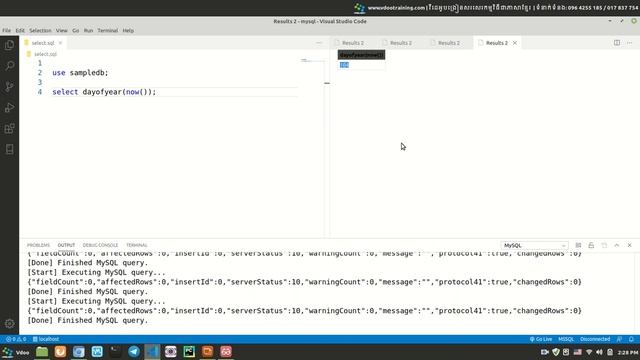Open the Extensions view
Image resolution: width=640 pixels, height=360 pixels.
(x=9, y=129)
